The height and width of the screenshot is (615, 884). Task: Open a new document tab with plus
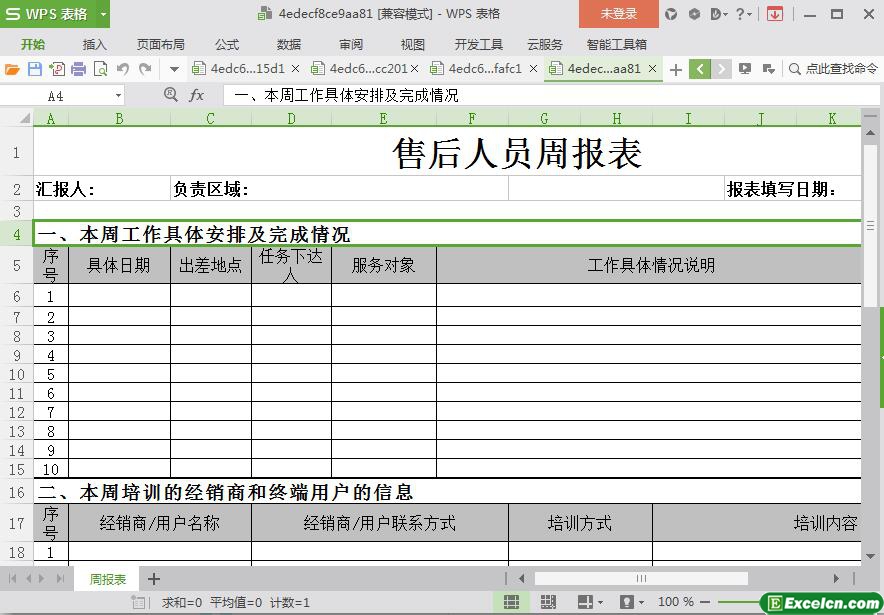(676, 69)
